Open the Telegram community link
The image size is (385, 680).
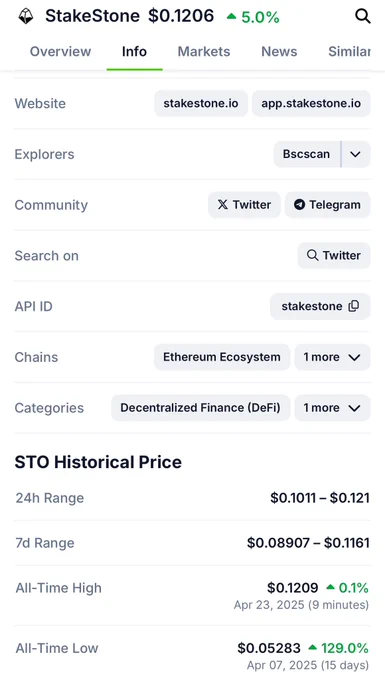point(327,205)
